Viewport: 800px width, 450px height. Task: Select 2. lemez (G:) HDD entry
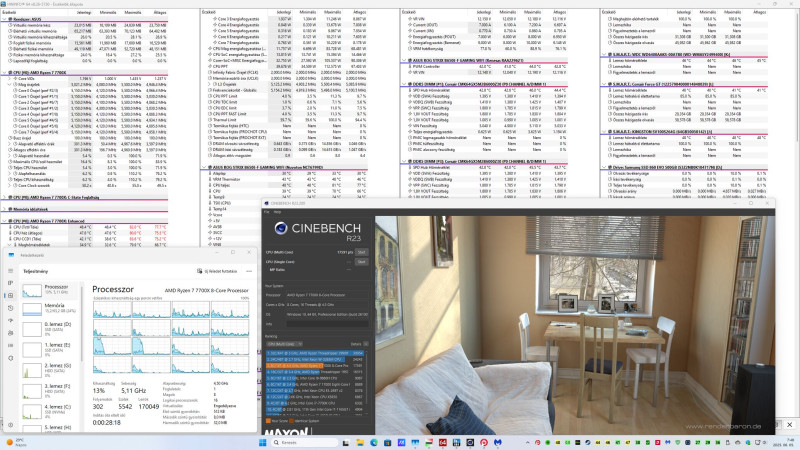tap(49, 370)
